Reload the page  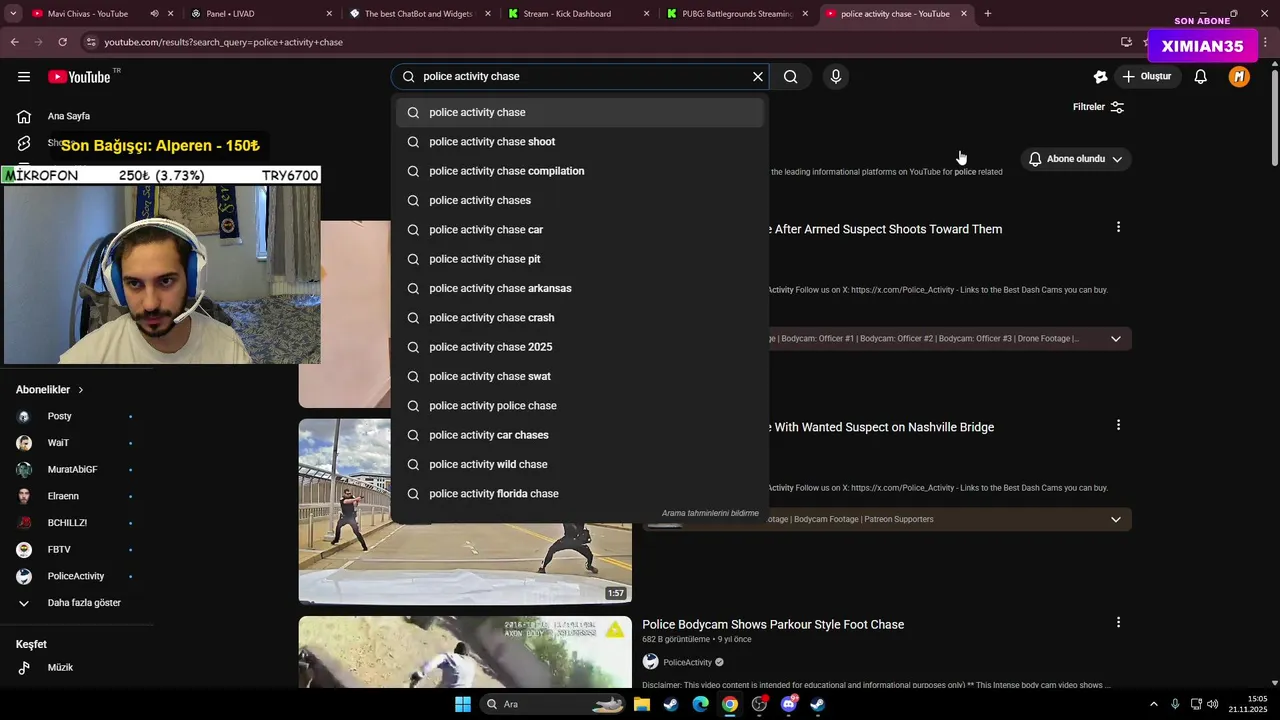coord(62,42)
